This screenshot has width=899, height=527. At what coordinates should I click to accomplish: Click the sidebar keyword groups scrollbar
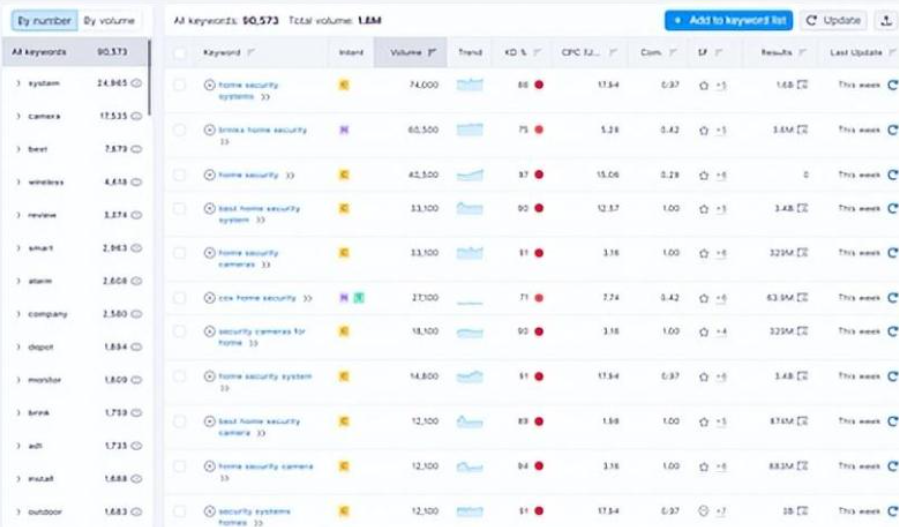(150, 77)
